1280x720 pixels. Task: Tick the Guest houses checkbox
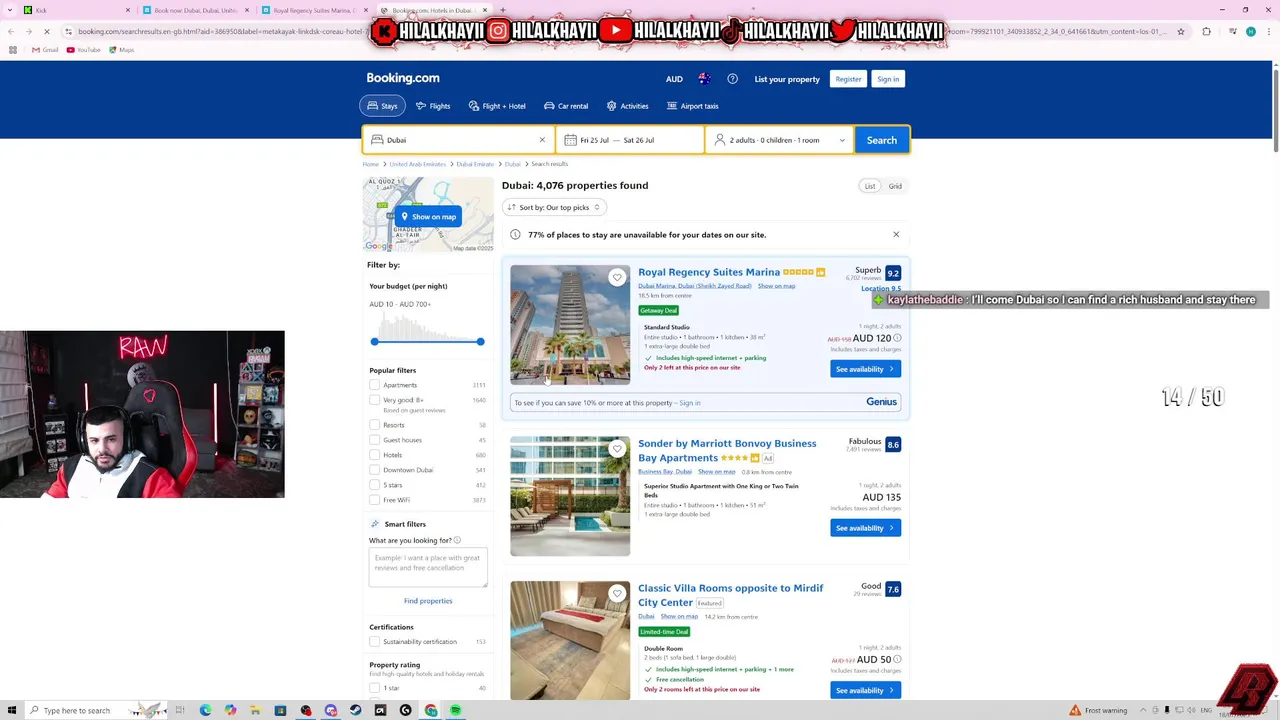click(x=374, y=440)
